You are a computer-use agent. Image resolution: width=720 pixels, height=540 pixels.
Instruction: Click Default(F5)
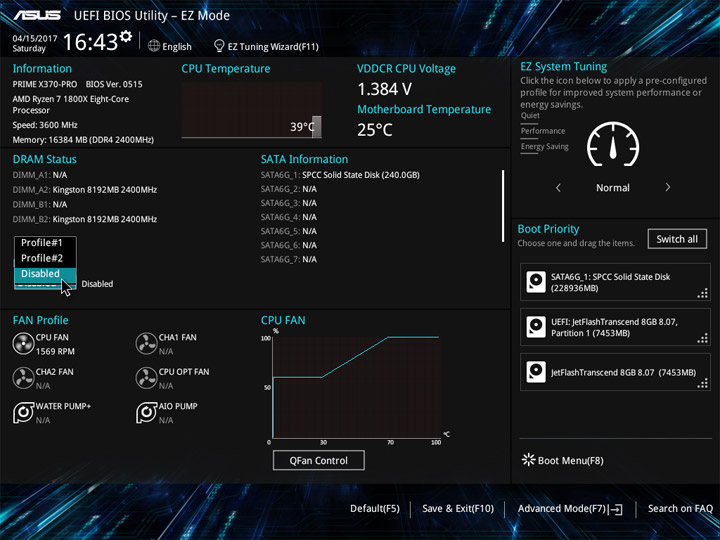[375, 509]
